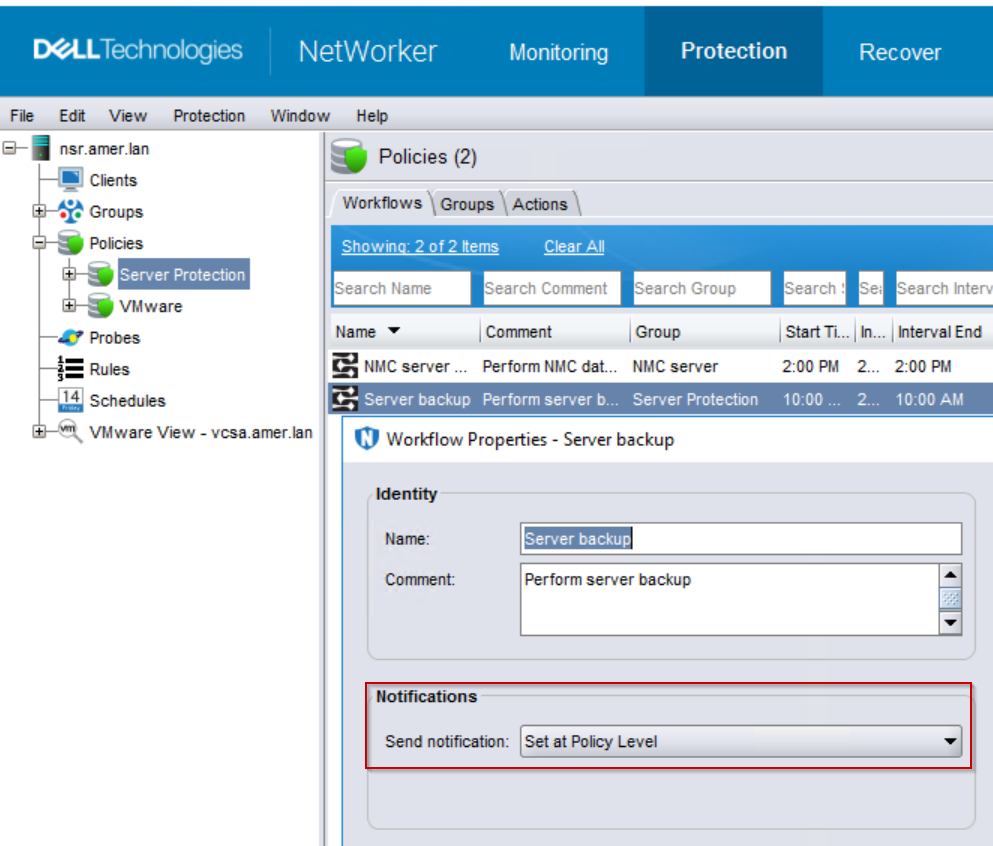The width and height of the screenshot is (993, 846).
Task: Switch to the Groups tab
Action: coord(467,204)
